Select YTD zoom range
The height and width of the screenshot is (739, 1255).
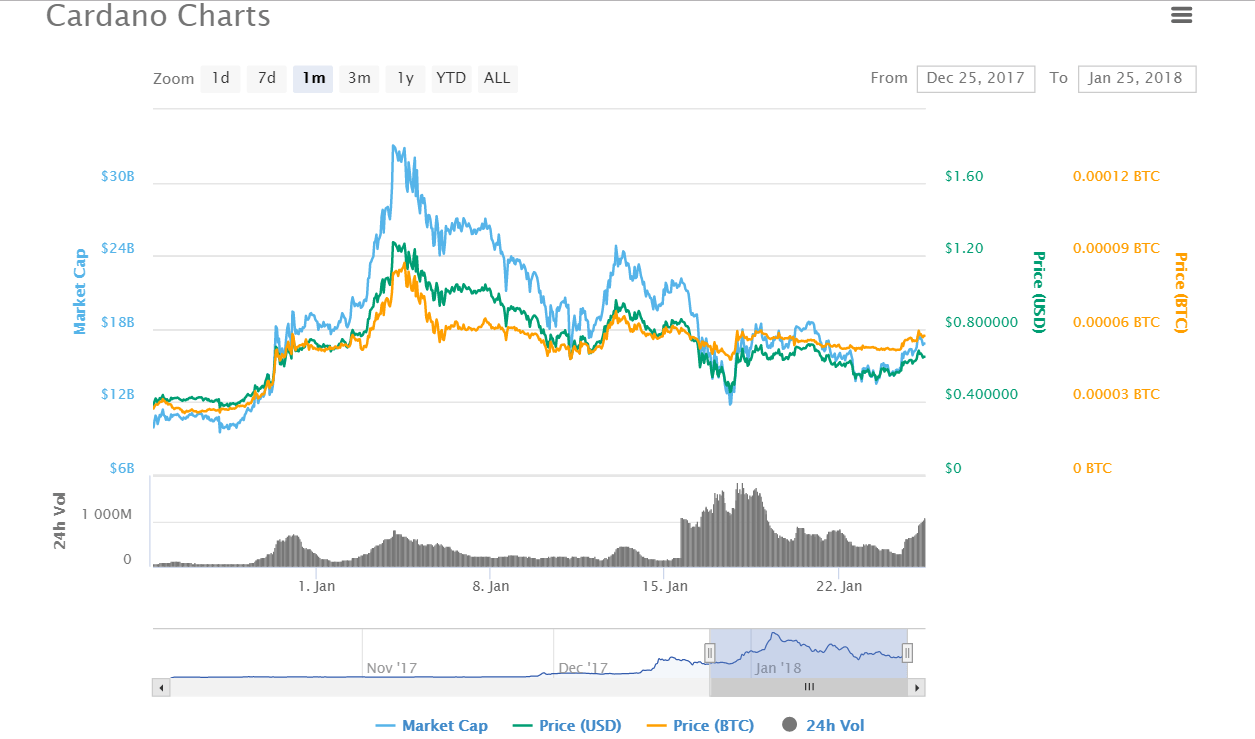451,78
